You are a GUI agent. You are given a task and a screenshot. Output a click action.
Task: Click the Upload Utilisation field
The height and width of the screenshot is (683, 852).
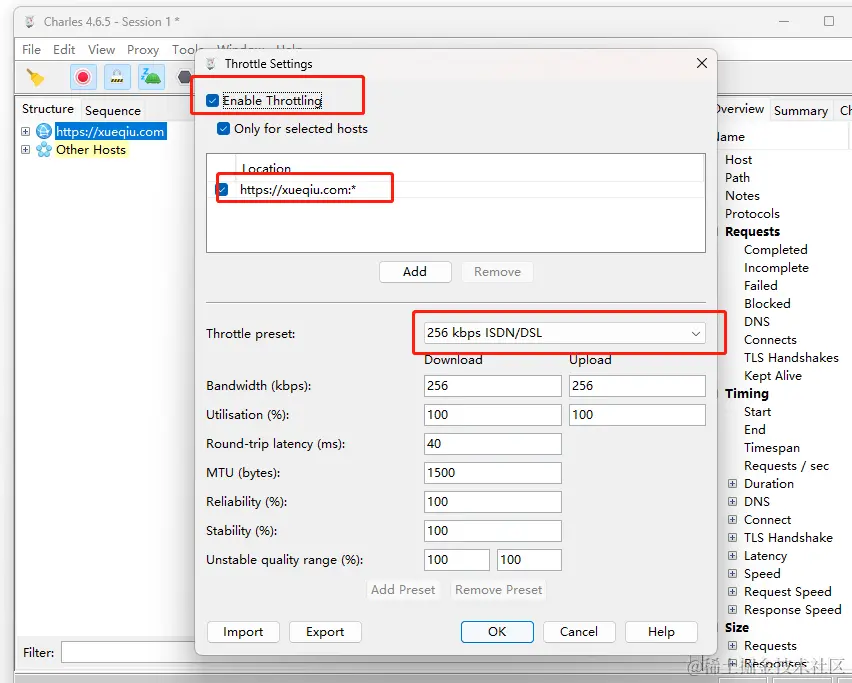tap(637, 415)
